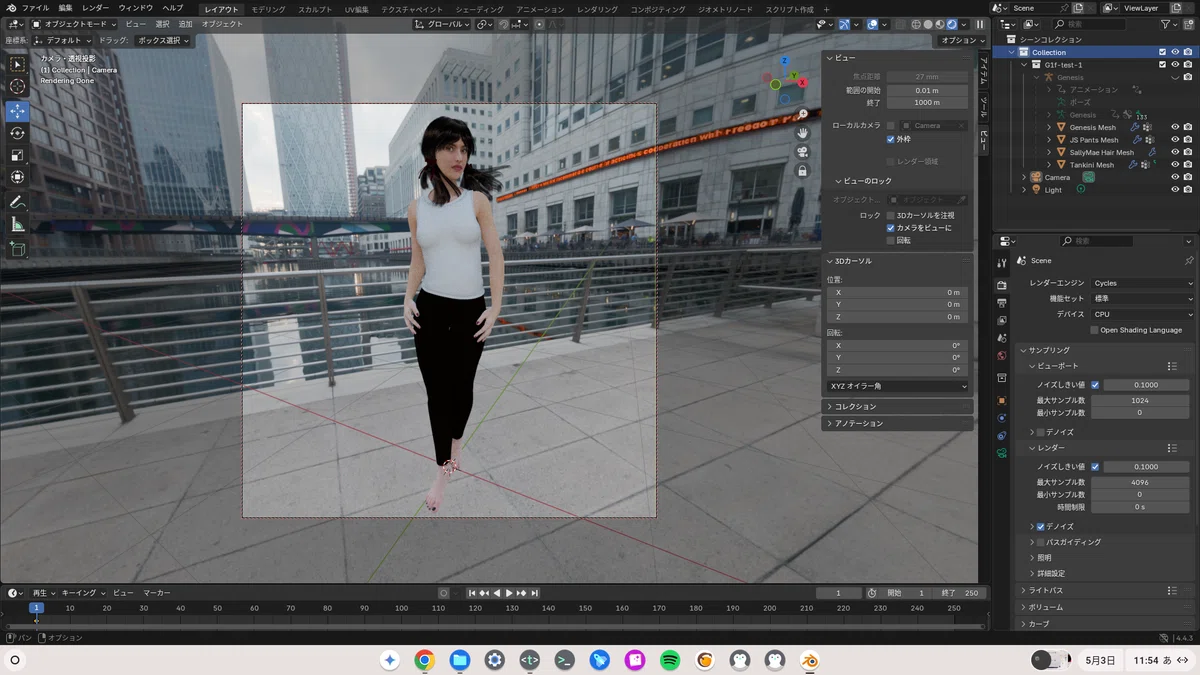
Task: Switch to material preview shading
Action: [x=940, y=24]
